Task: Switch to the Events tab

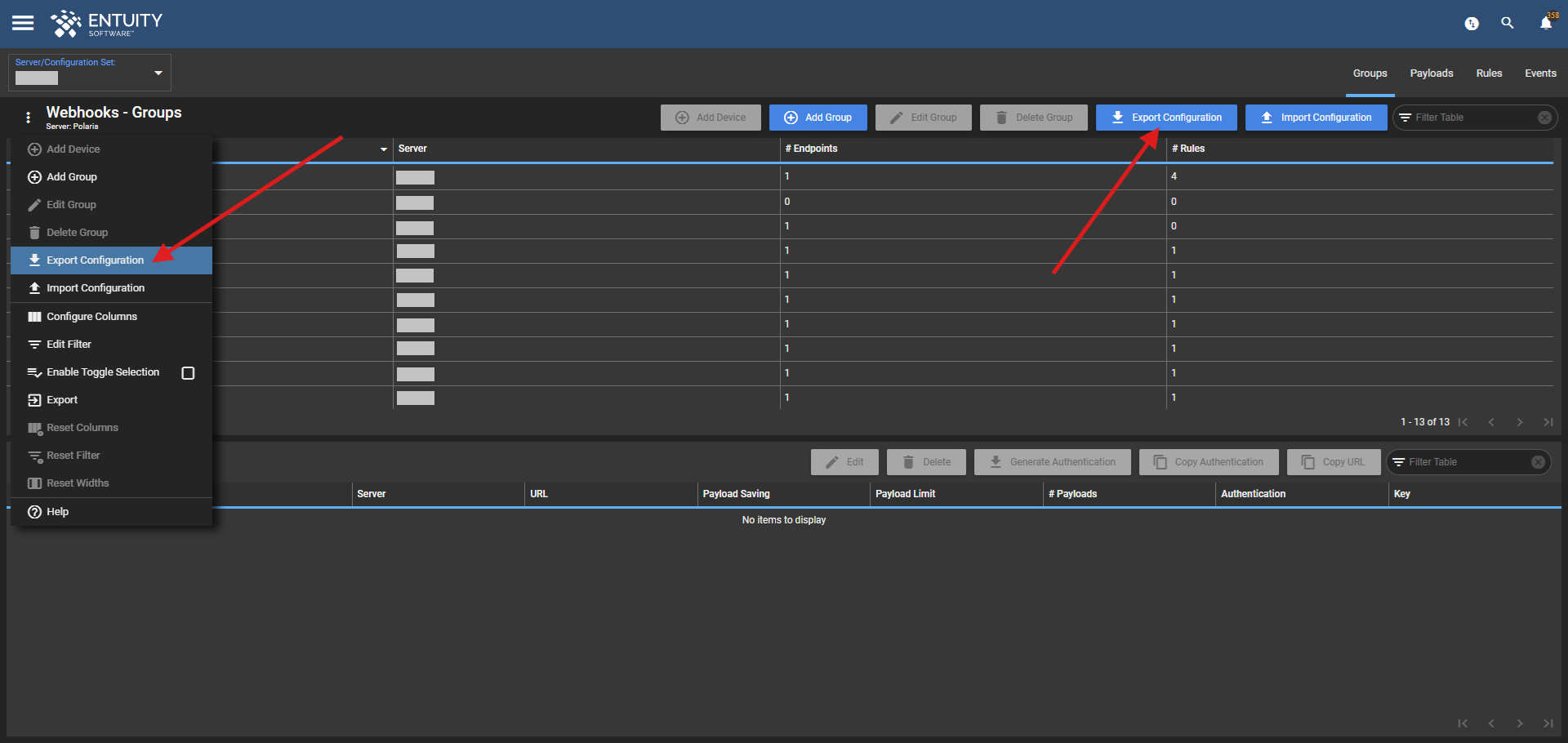Action: coord(1540,73)
